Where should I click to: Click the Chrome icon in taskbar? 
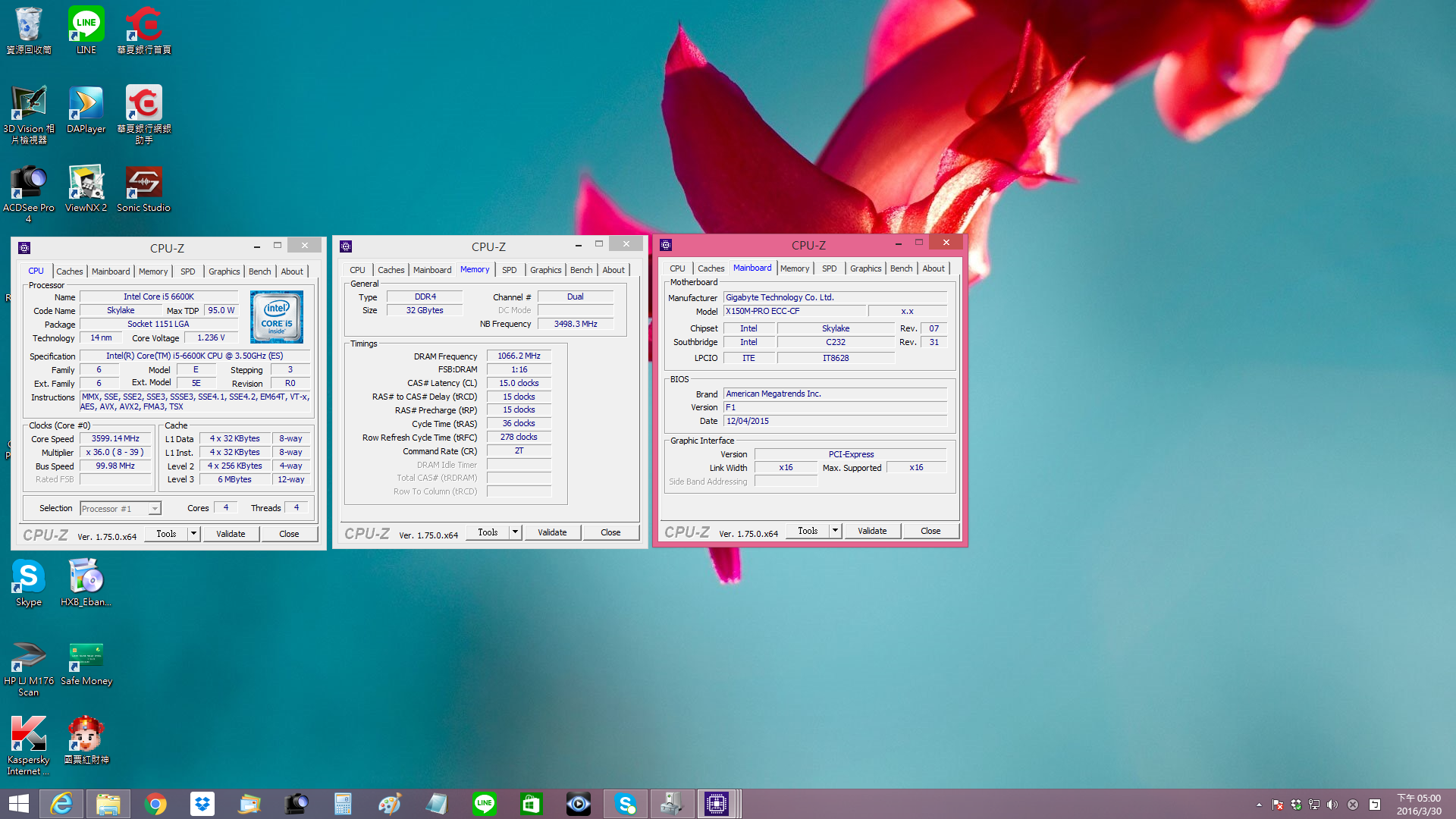pos(155,804)
